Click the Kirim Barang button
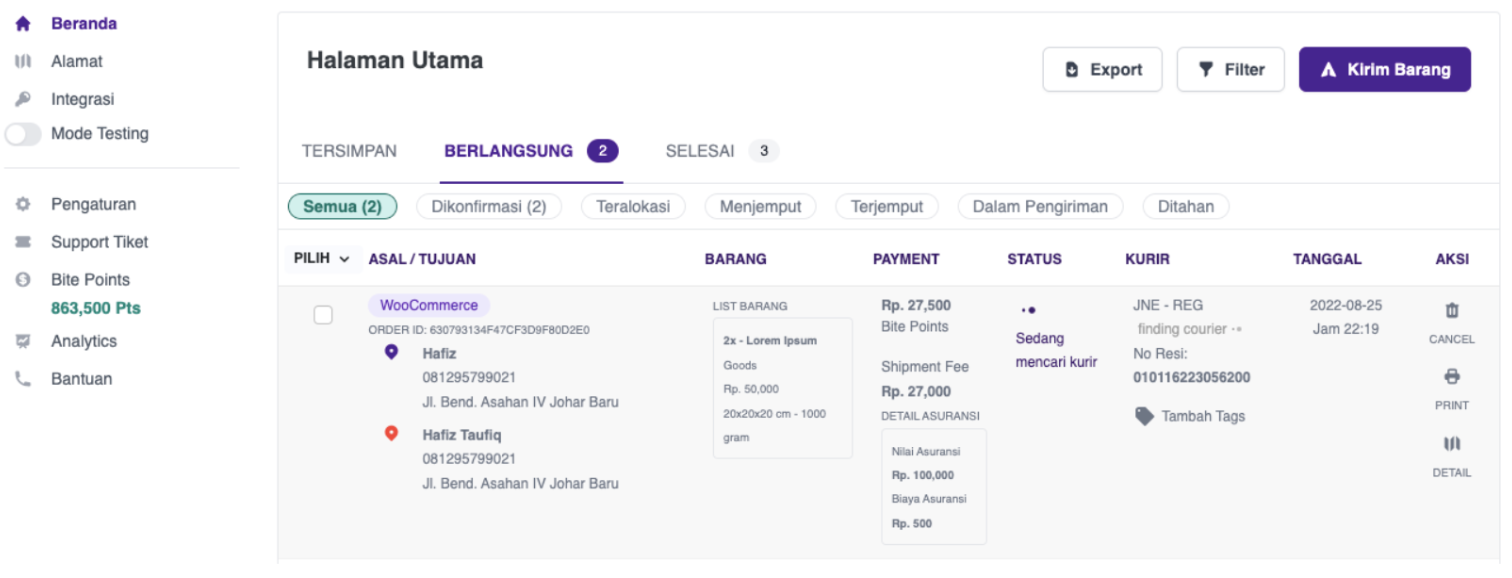 [1385, 70]
